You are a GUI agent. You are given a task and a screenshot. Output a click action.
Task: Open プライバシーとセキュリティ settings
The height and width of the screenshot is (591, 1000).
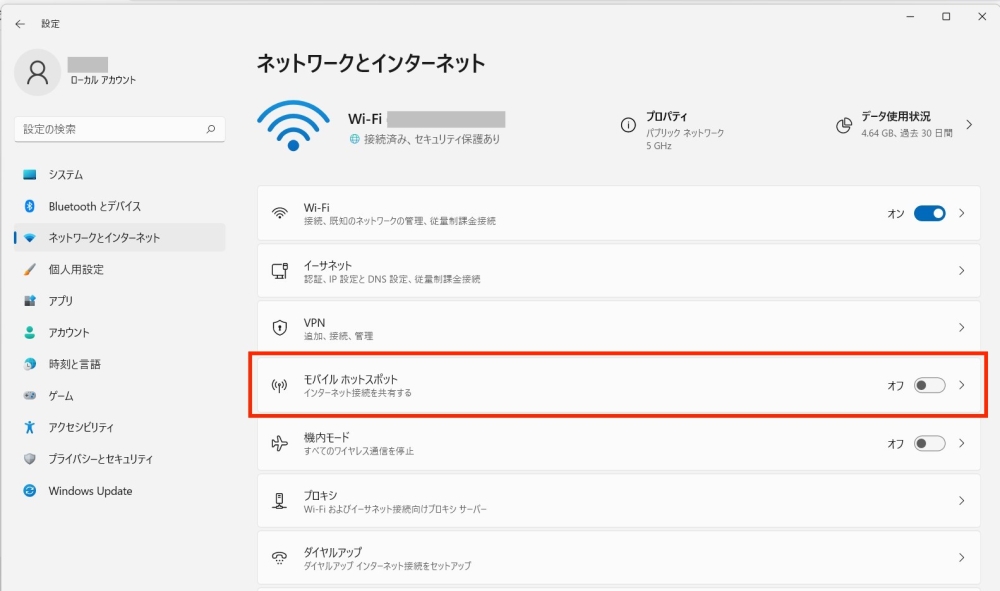(x=100, y=459)
